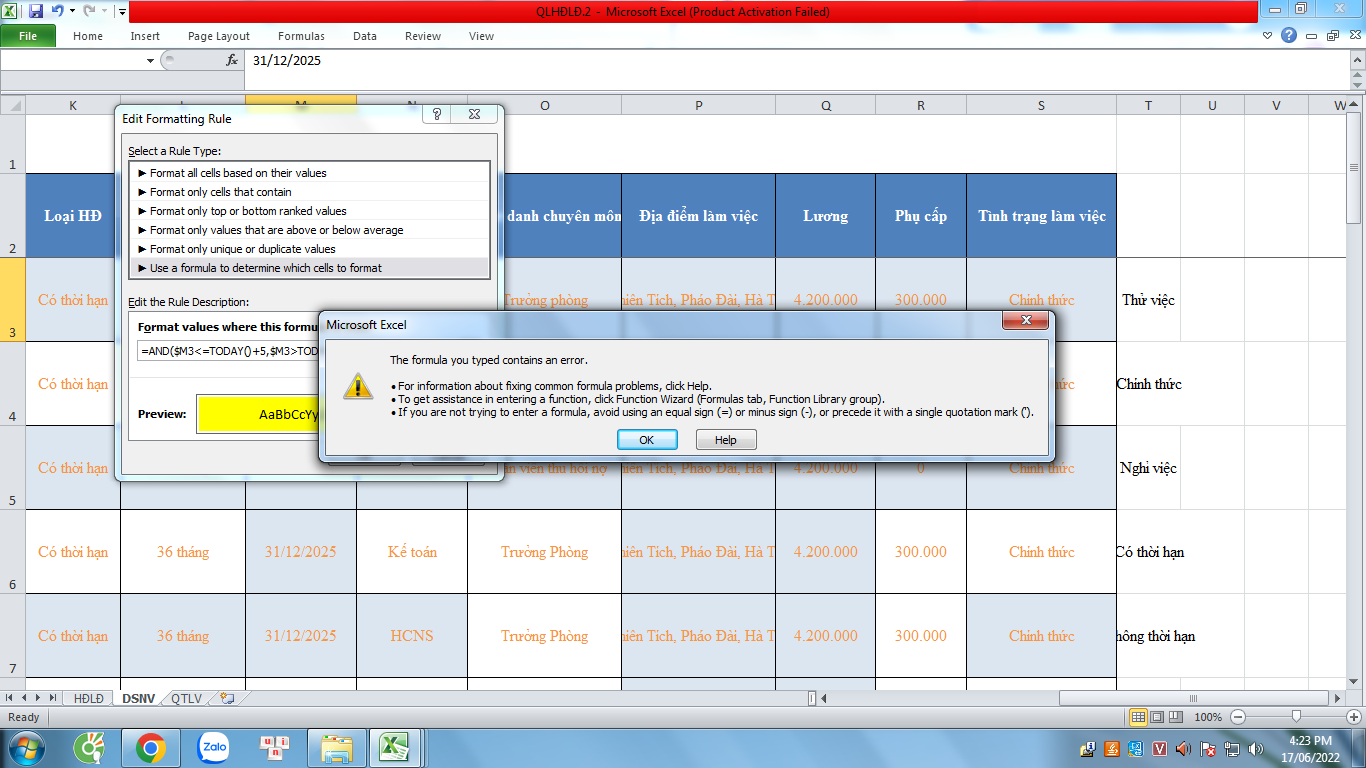The image size is (1366, 768).
Task: Switch to the HĐLĐ sheet tab
Action: (88, 698)
